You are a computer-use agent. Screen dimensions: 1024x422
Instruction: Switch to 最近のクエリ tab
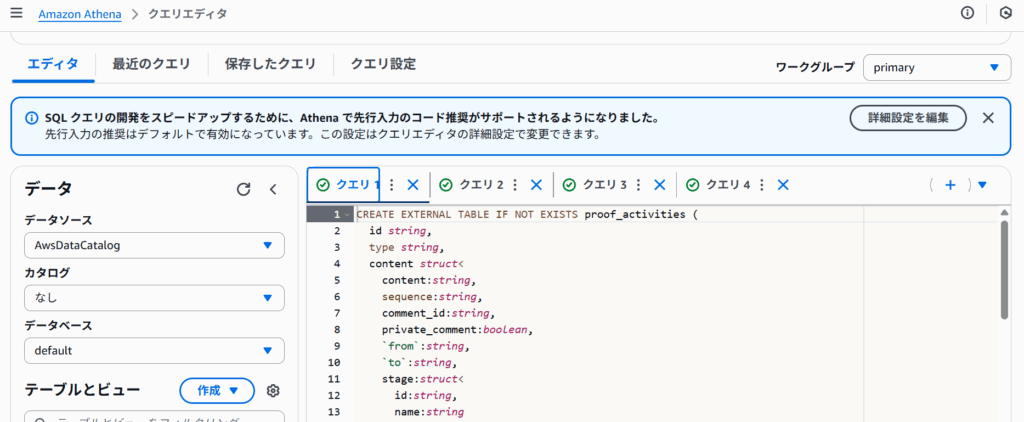[x=151, y=64]
